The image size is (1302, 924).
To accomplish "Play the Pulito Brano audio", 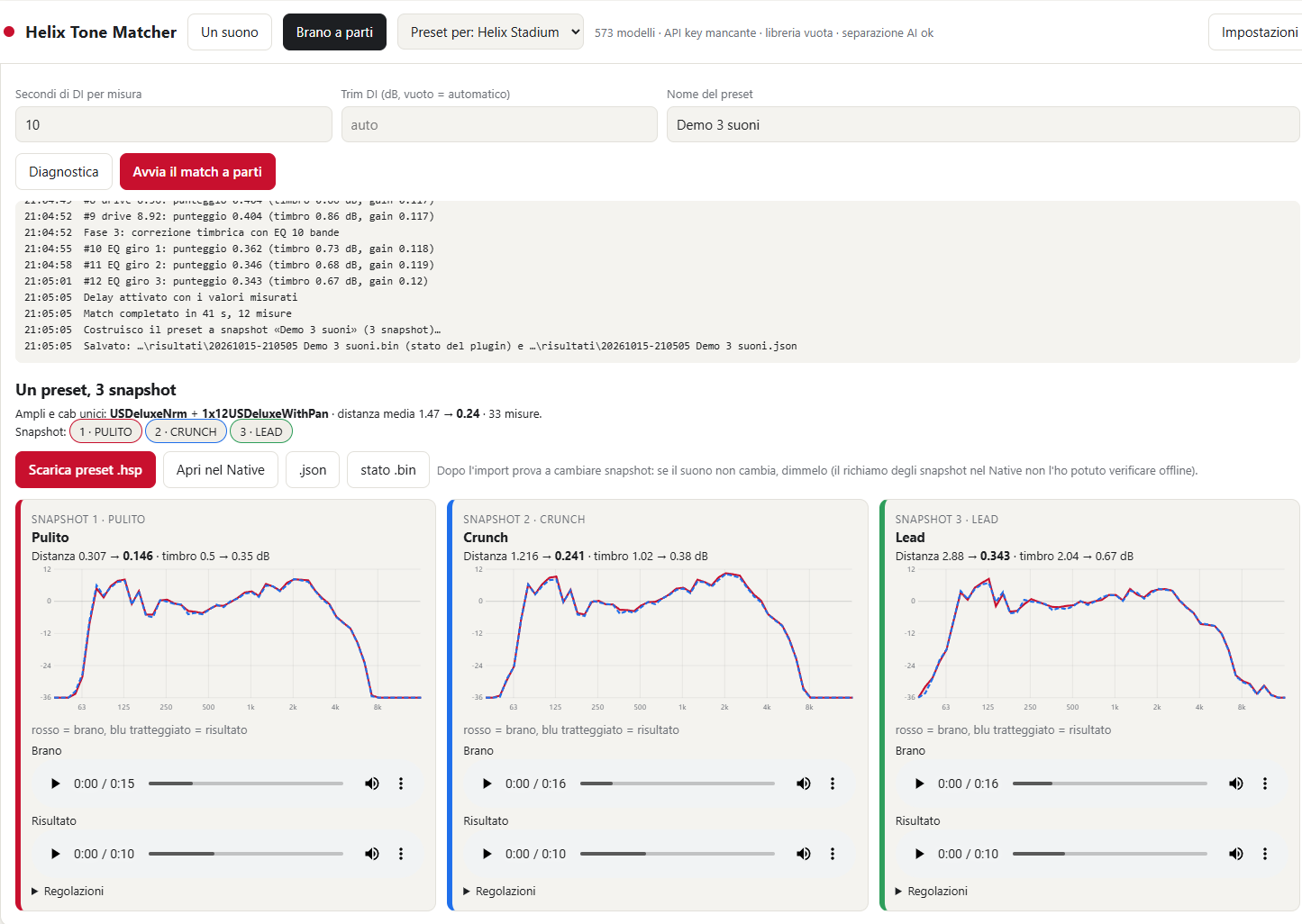I will coord(56,784).
